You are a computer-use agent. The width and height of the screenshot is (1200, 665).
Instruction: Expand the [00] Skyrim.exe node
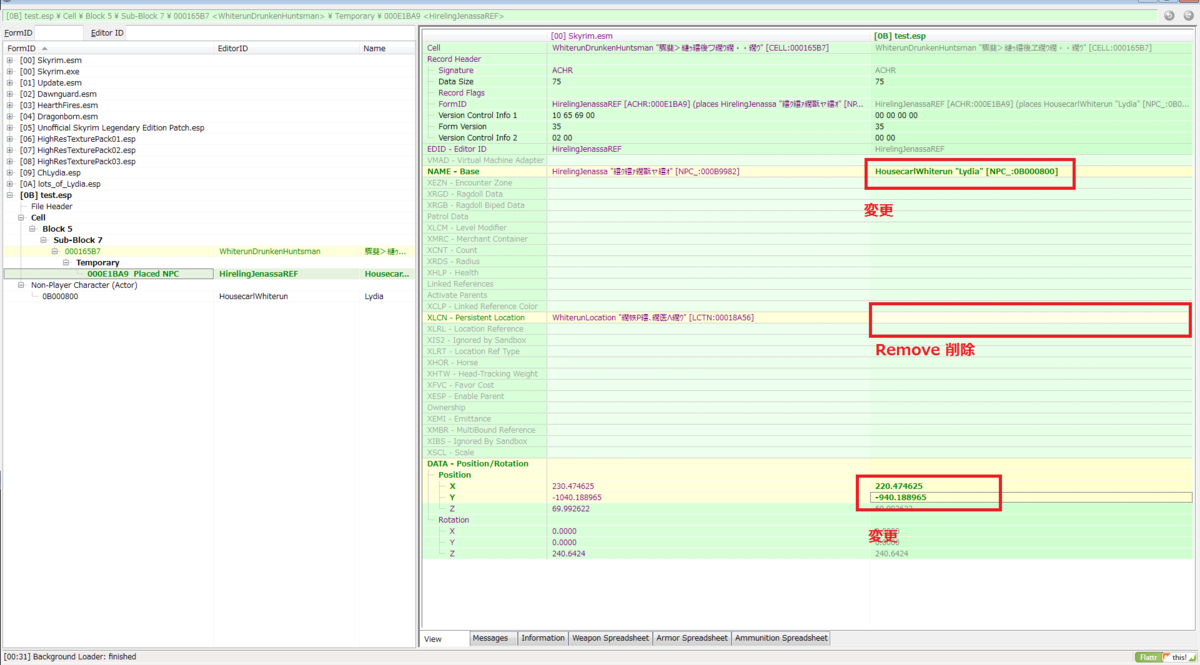(x=10, y=71)
